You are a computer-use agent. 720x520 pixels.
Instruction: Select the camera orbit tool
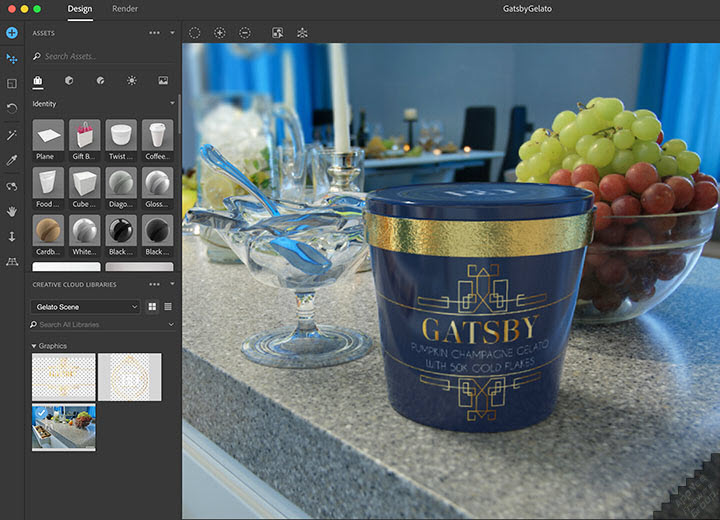click(x=12, y=187)
